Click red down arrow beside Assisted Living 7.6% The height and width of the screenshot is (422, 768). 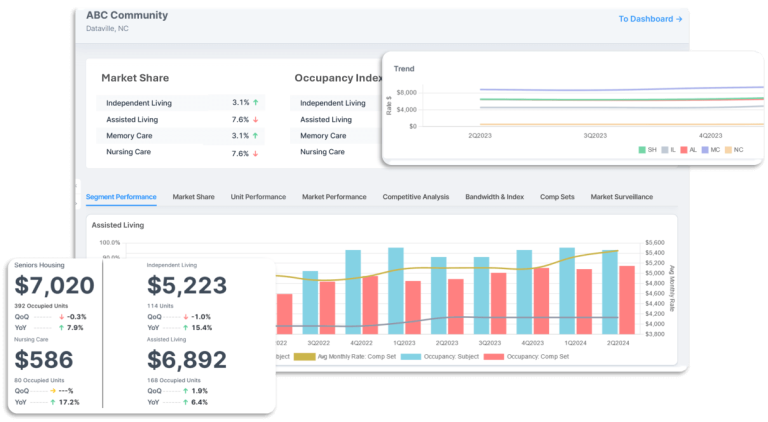(x=256, y=119)
